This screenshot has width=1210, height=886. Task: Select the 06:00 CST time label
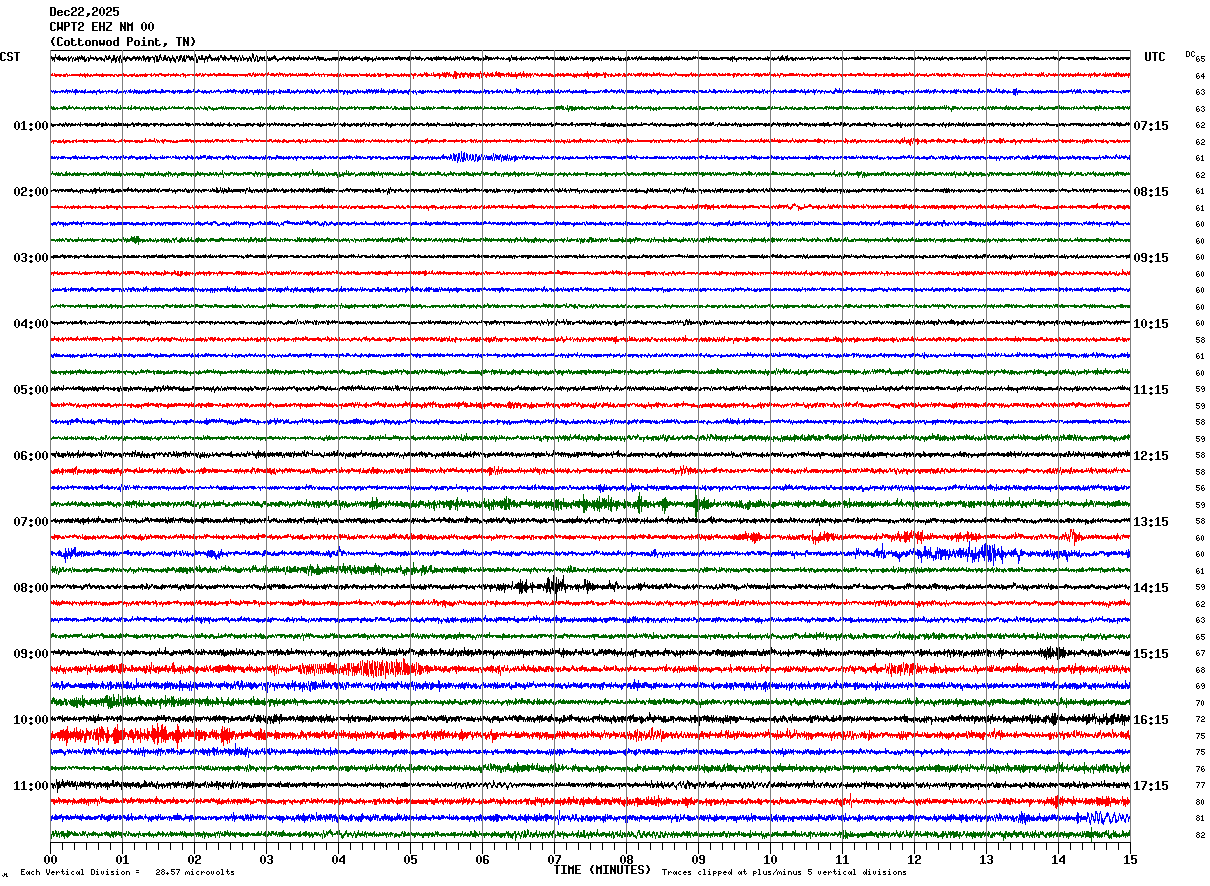click(x=31, y=456)
